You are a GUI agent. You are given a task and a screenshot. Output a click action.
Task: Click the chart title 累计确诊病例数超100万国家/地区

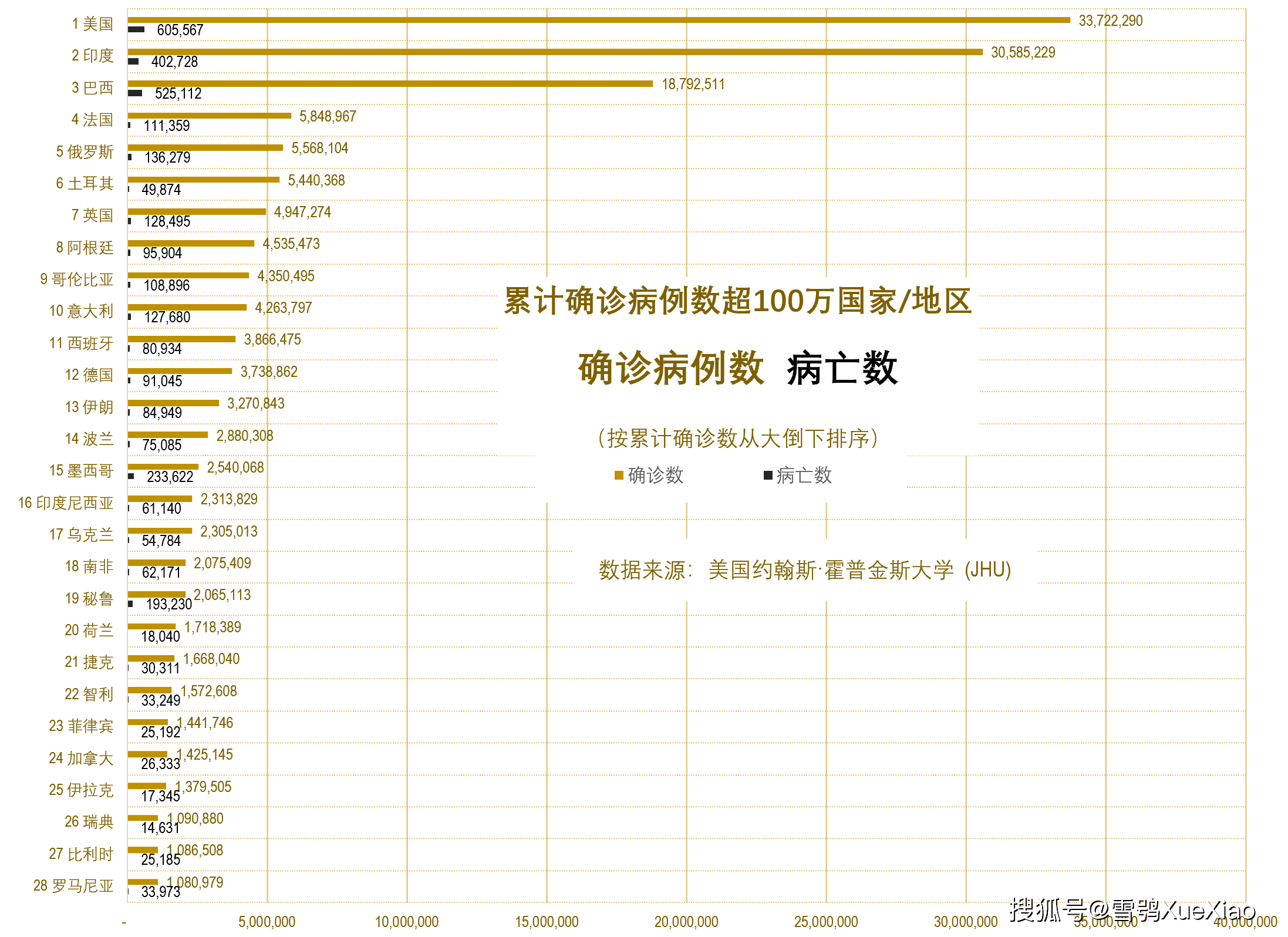pyautogui.click(x=738, y=301)
